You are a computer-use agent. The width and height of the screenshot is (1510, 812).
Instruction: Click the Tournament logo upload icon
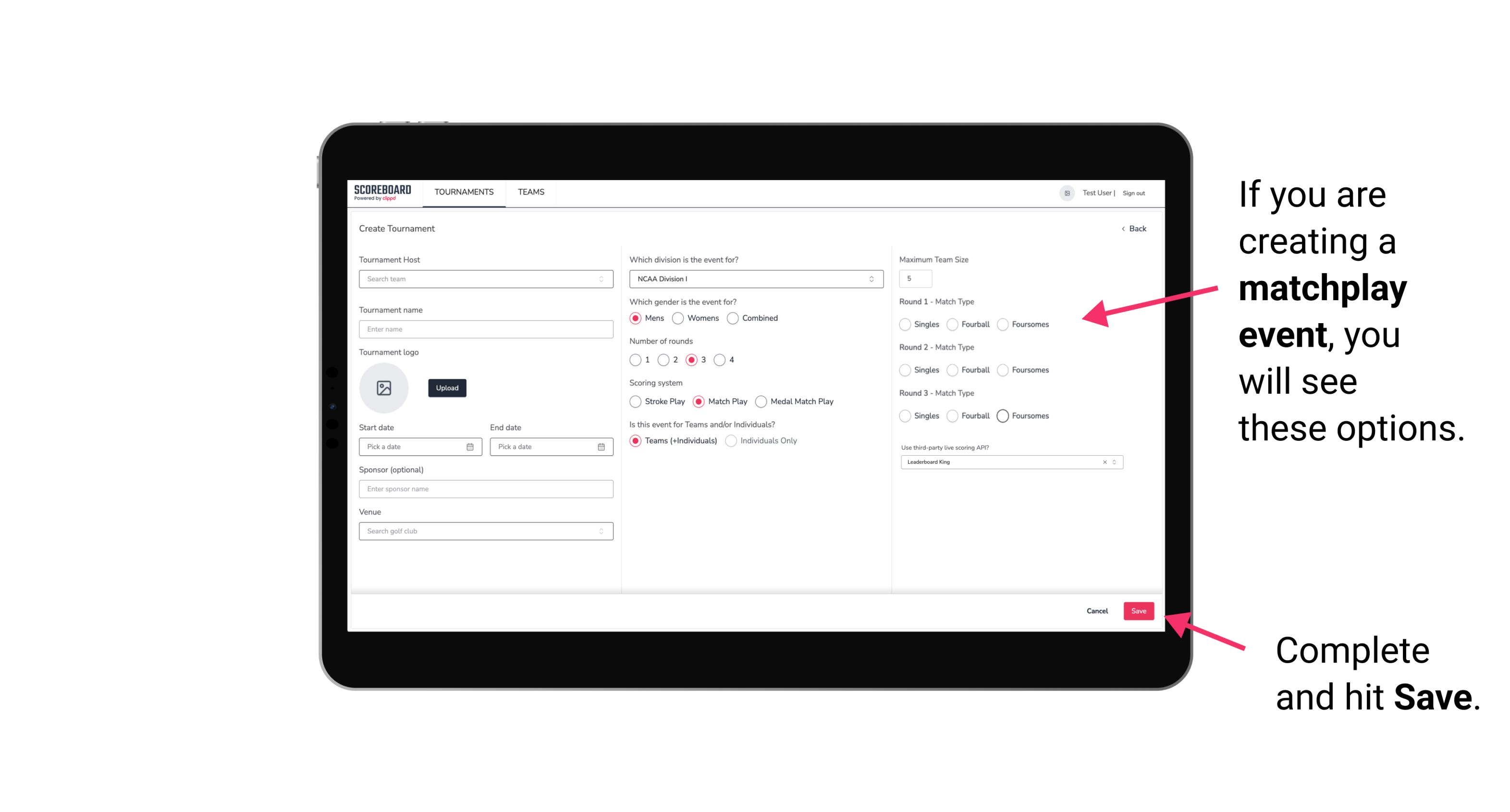pyautogui.click(x=385, y=388)
